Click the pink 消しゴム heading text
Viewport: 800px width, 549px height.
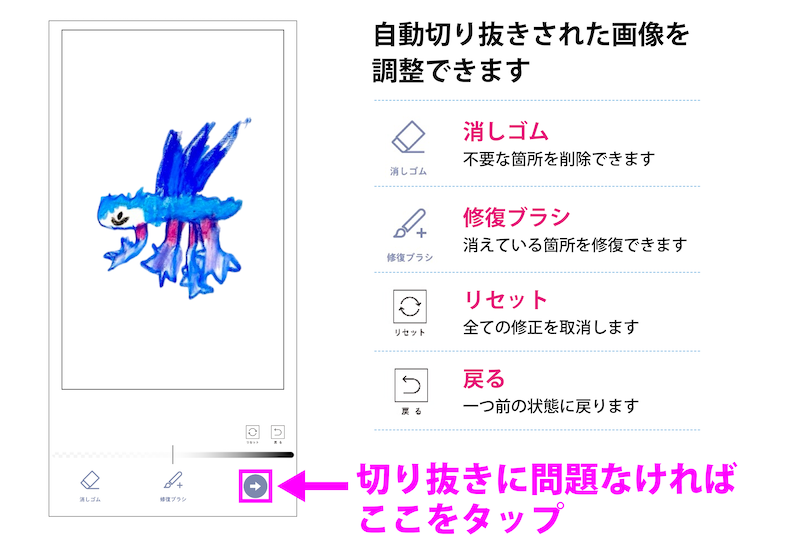tap(505, 132)
